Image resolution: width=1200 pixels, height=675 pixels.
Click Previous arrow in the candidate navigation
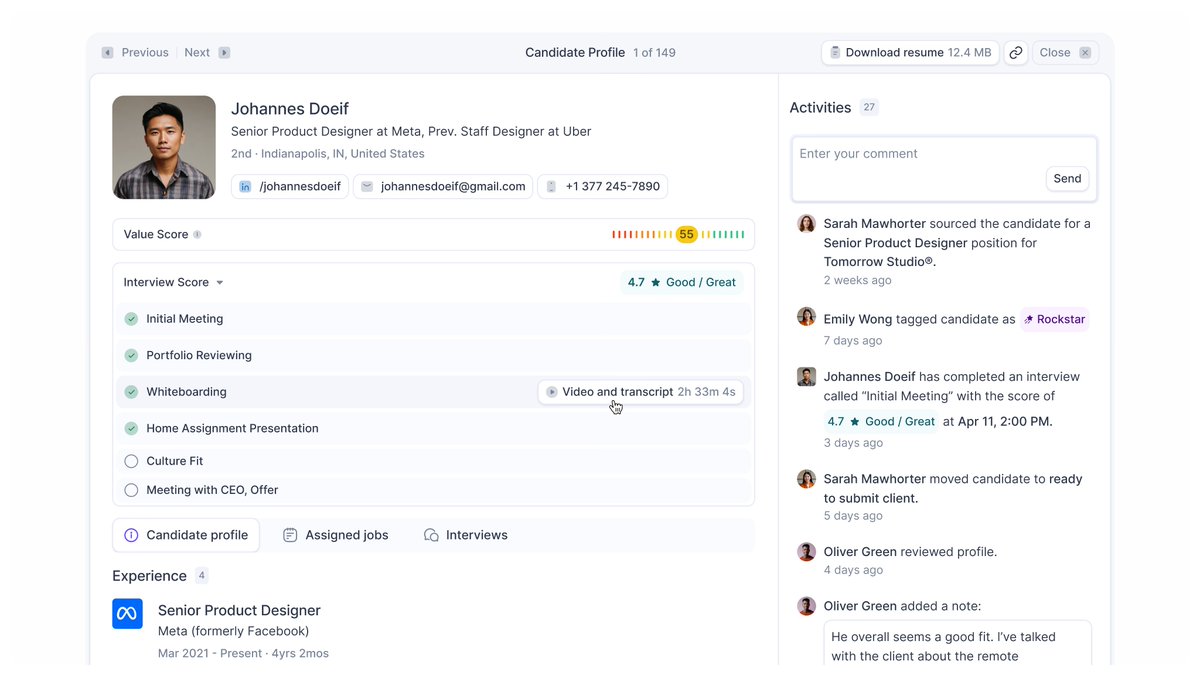107,51
